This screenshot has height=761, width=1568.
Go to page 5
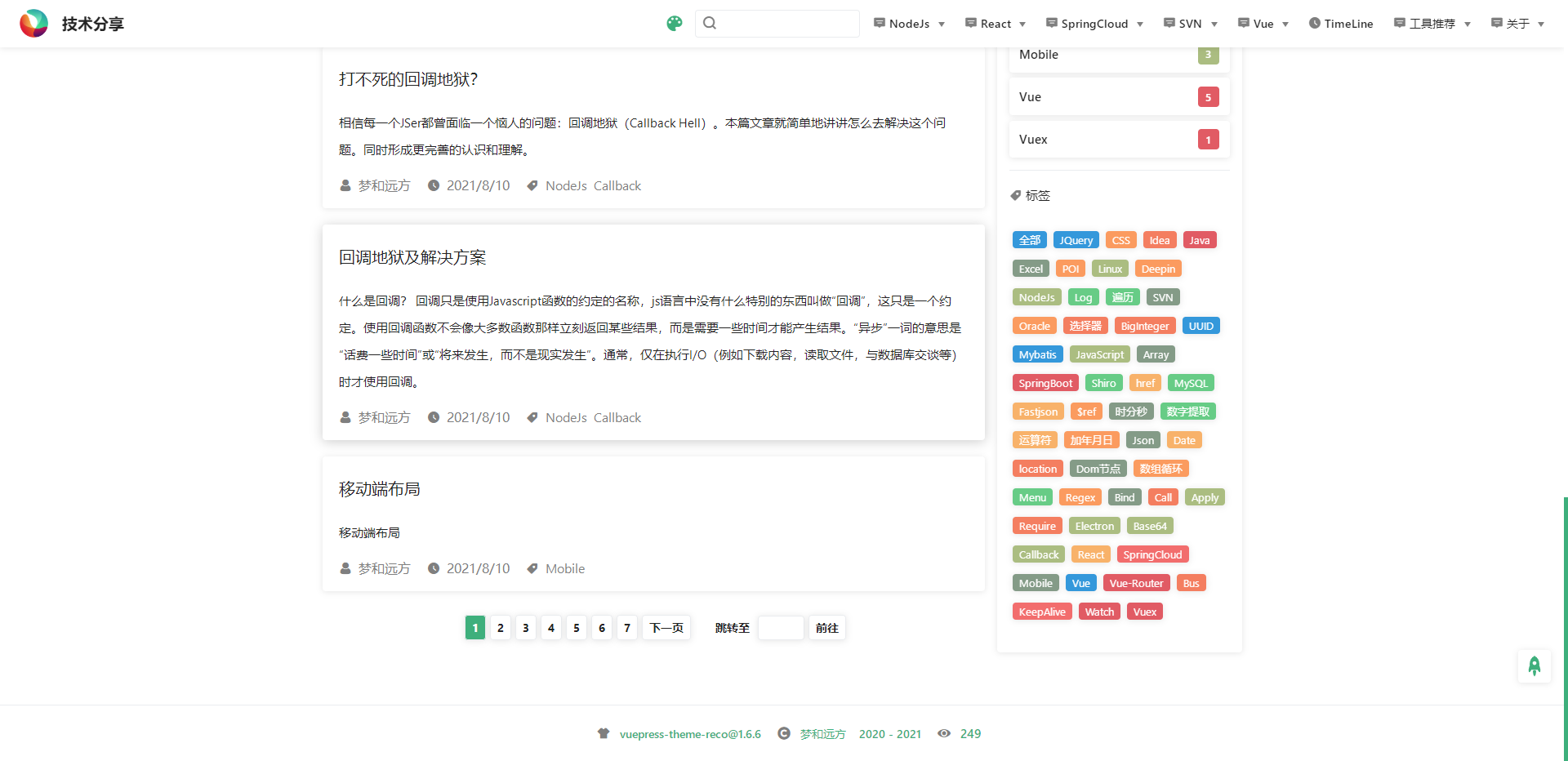pyautogui.click(x=577, y=627)
